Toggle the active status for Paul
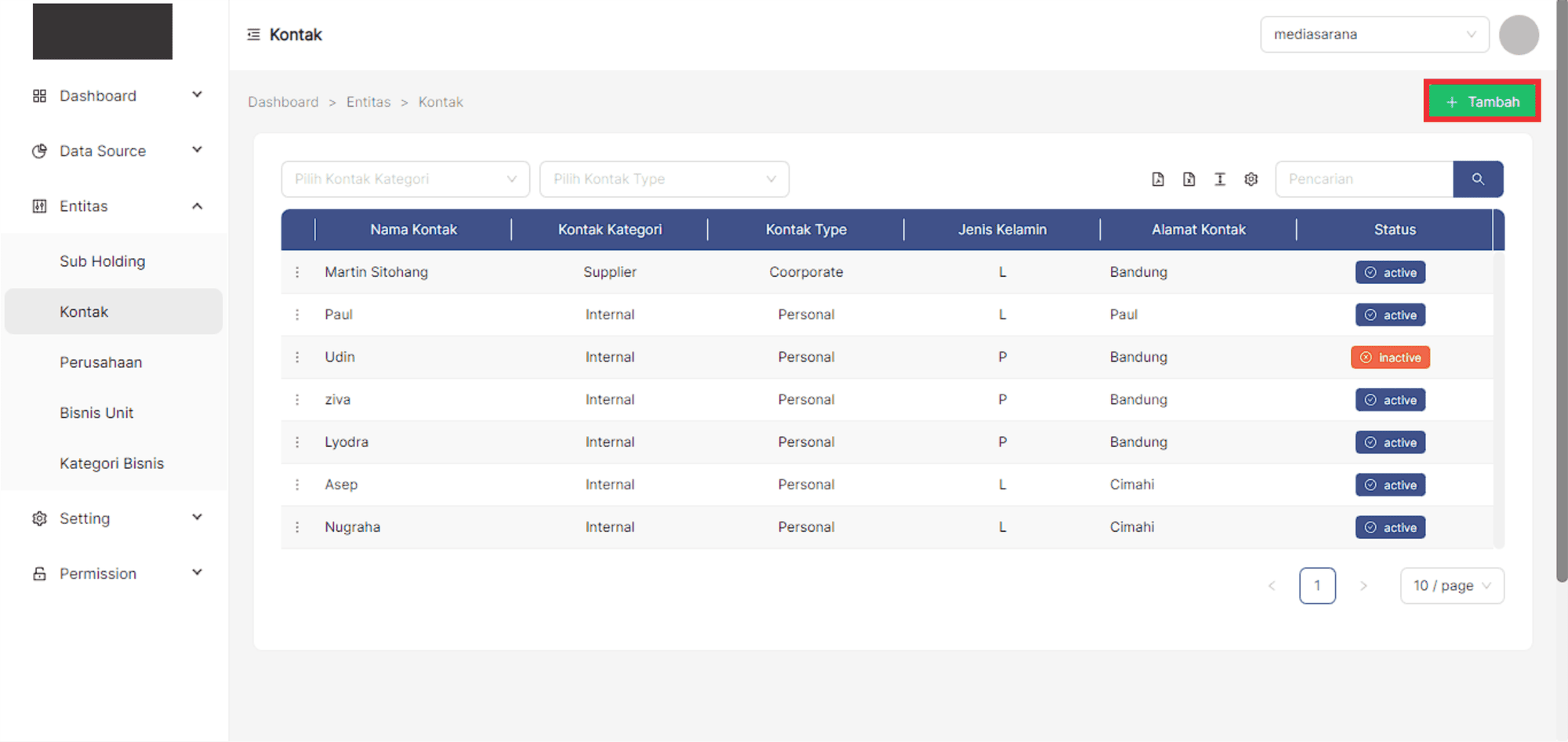The height and width of the screenshot is (742, 1568). 1390,315
